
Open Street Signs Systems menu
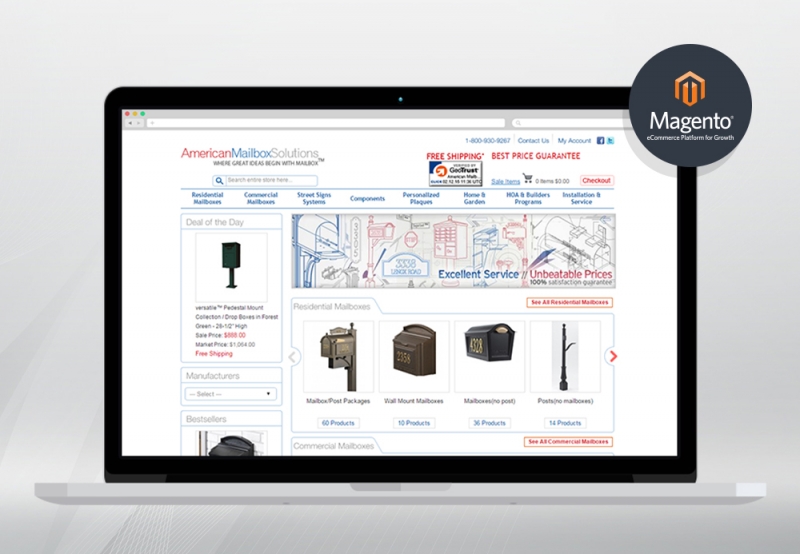(x=314, y=198)
